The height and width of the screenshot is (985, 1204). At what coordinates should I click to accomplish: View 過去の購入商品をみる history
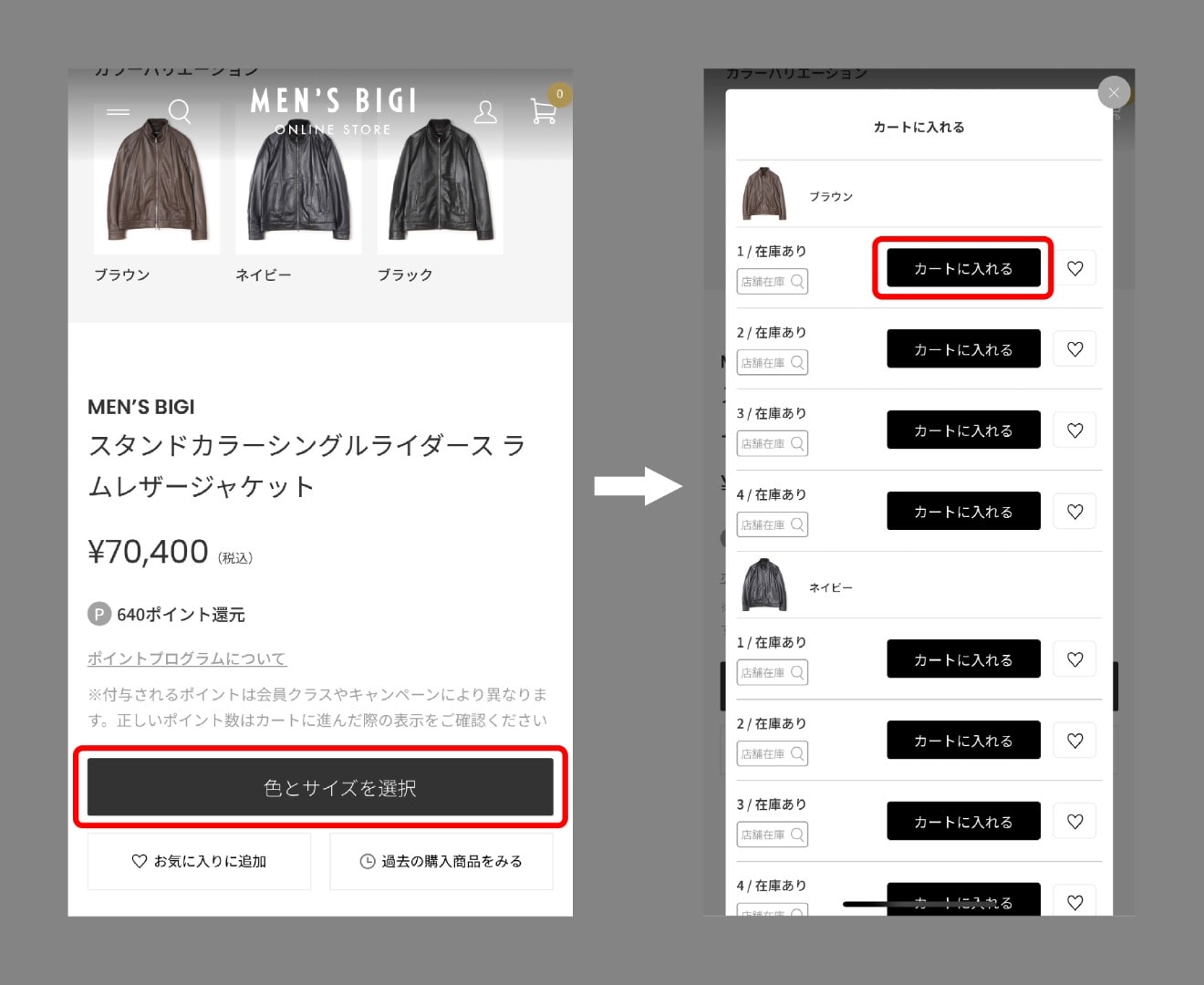[x=441, y=861]
